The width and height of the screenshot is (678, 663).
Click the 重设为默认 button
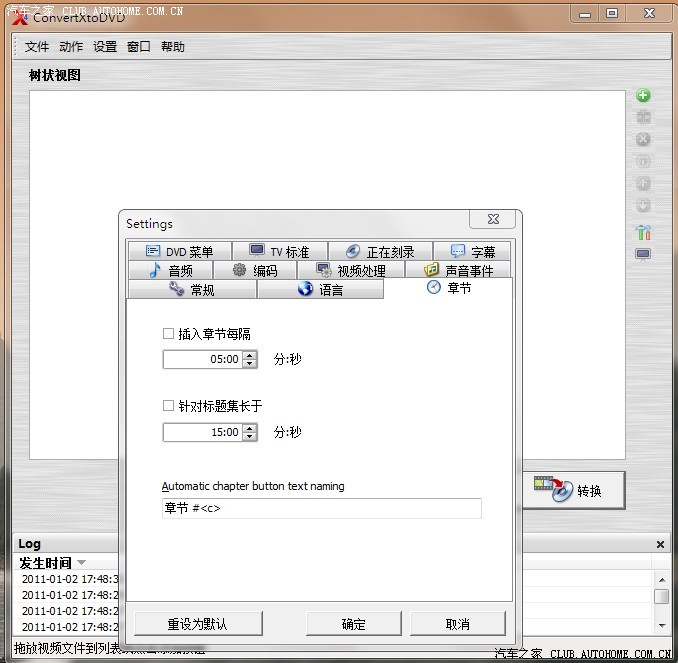point(198,624)
